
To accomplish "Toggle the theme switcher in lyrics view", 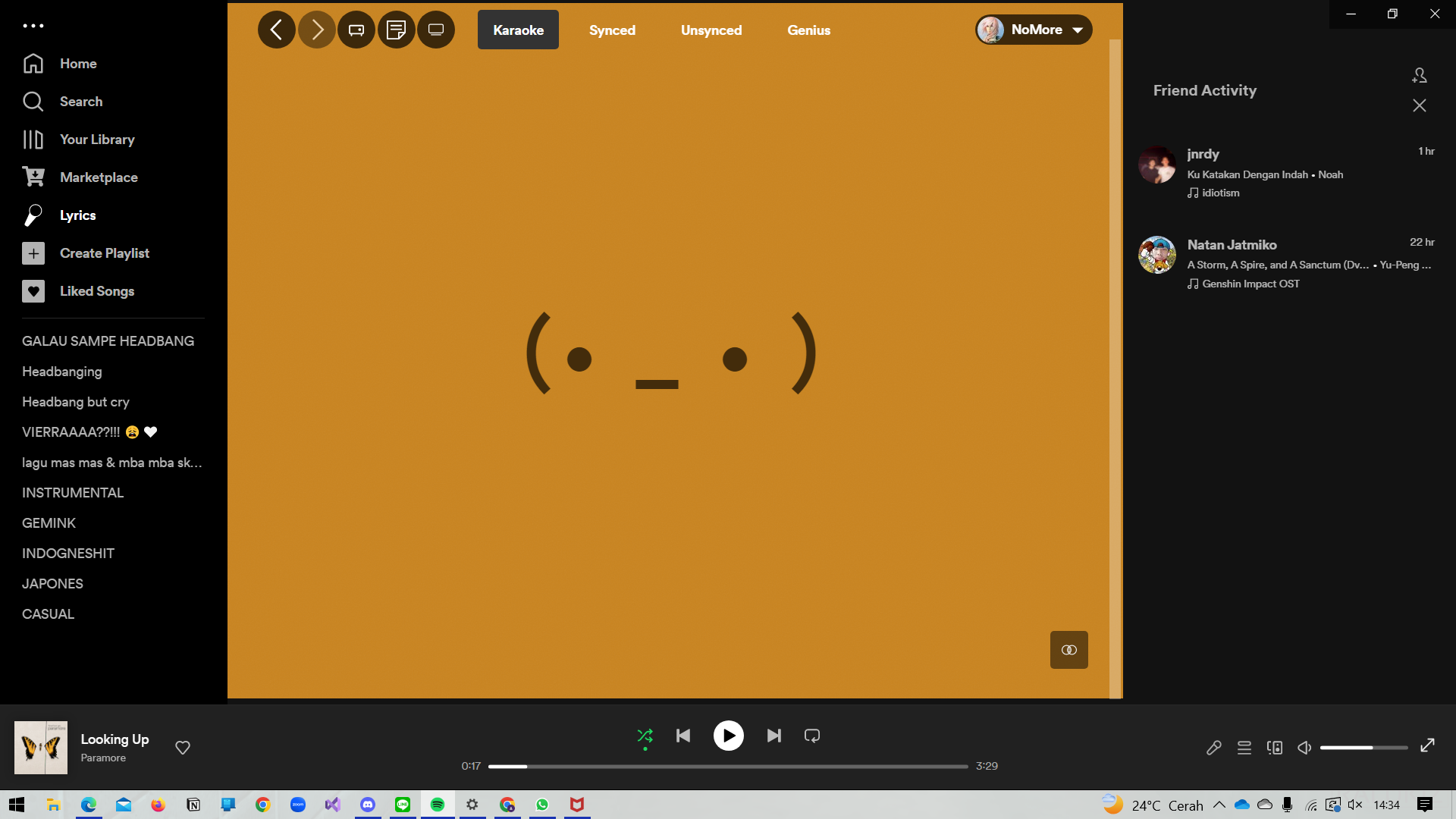I will (1068, 649).
